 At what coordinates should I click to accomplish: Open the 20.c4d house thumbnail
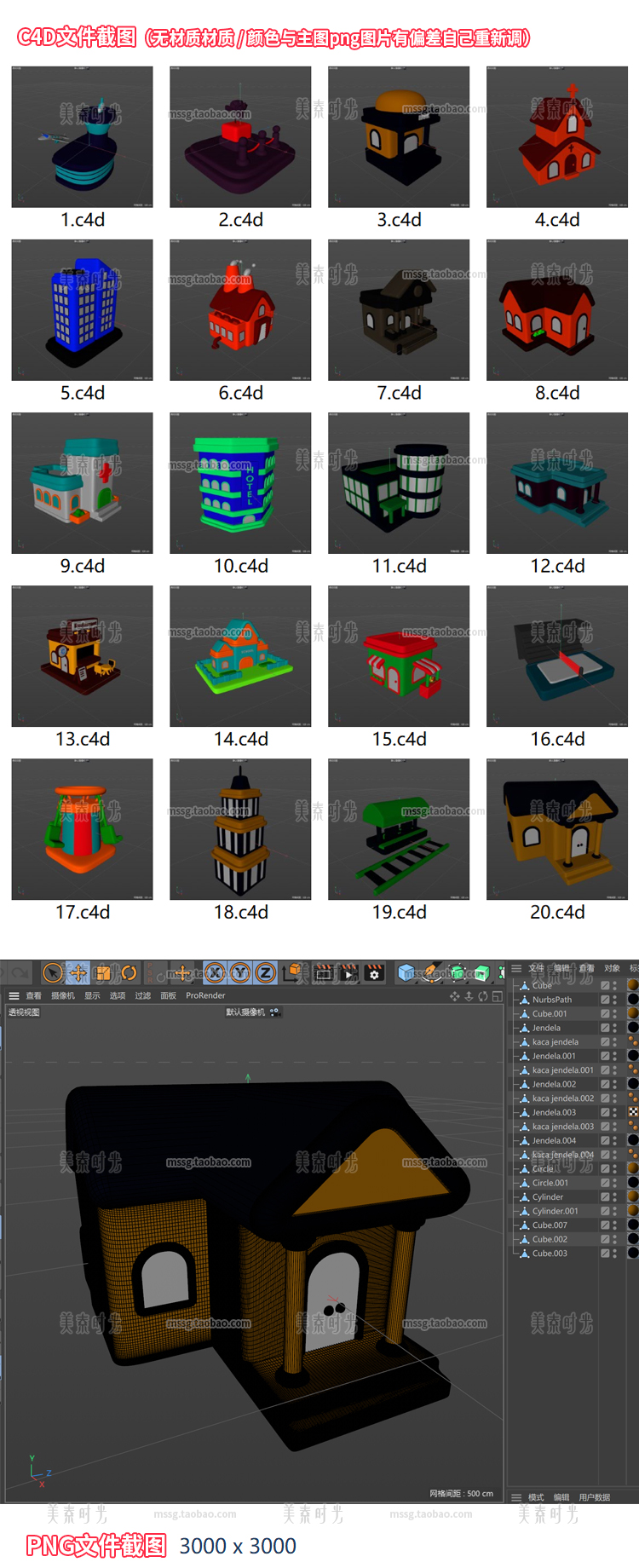[557, 829]
